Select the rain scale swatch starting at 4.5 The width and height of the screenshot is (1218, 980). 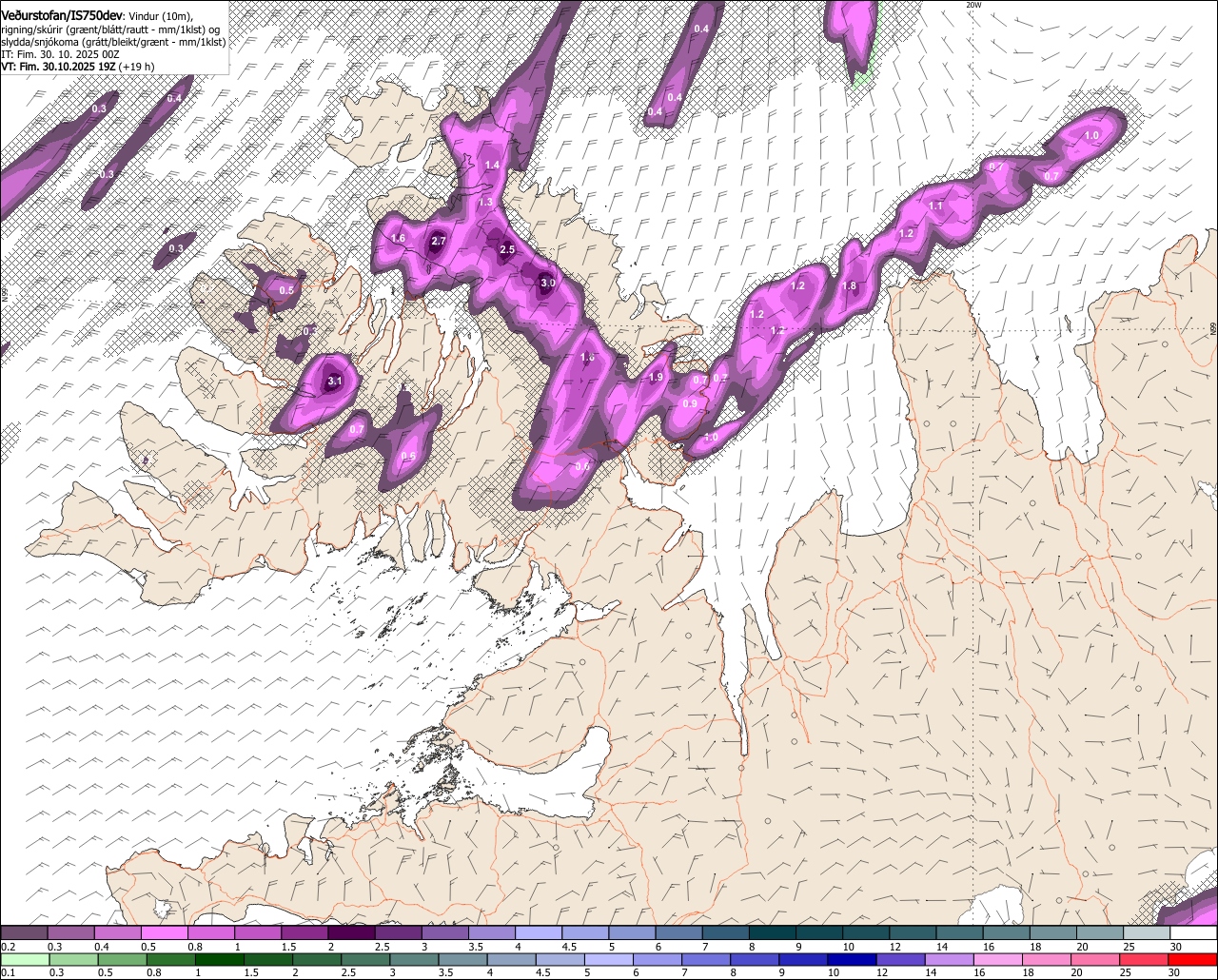(560, 959)
